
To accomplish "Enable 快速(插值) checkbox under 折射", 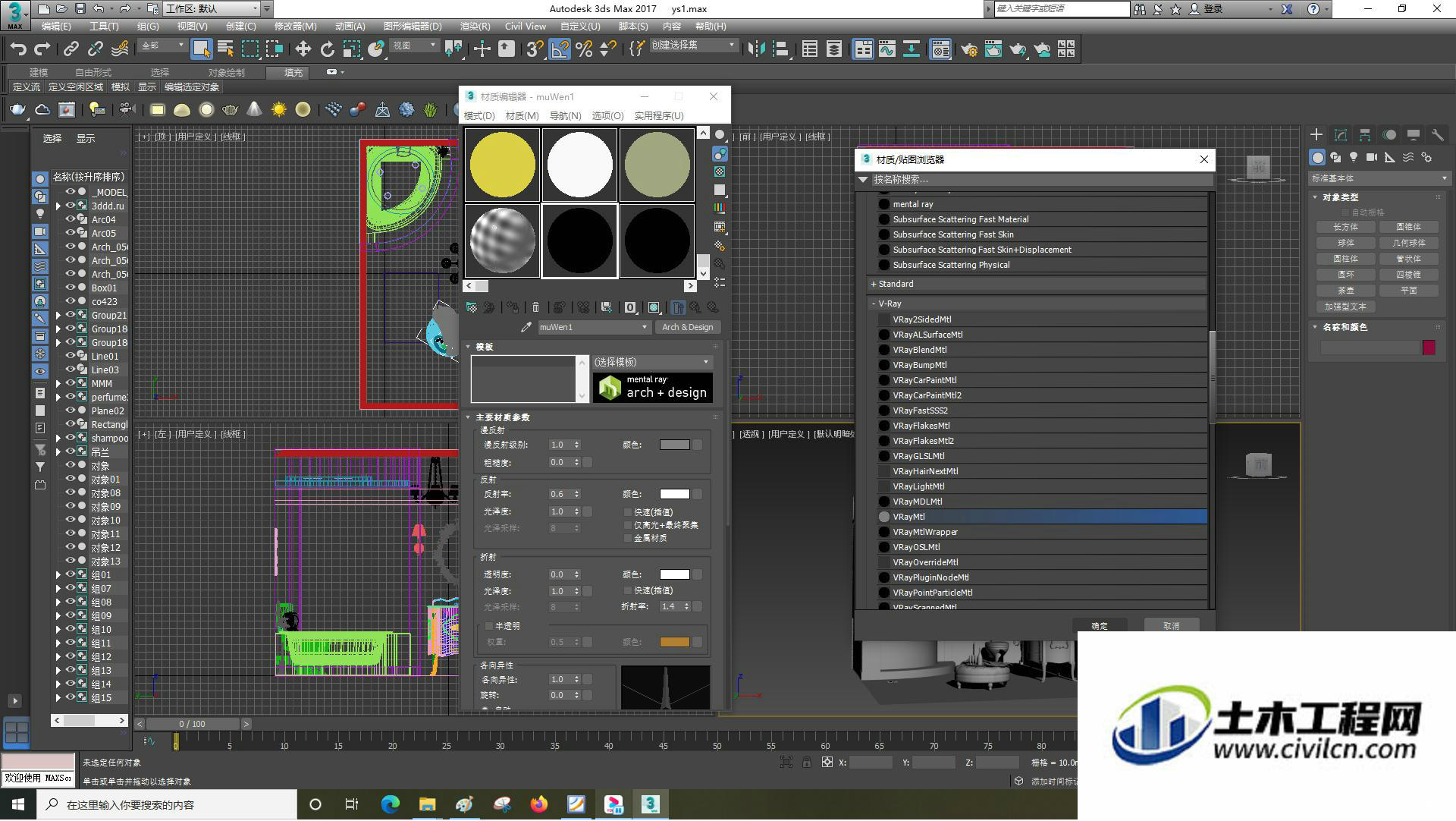I will [x=628, y=590].
